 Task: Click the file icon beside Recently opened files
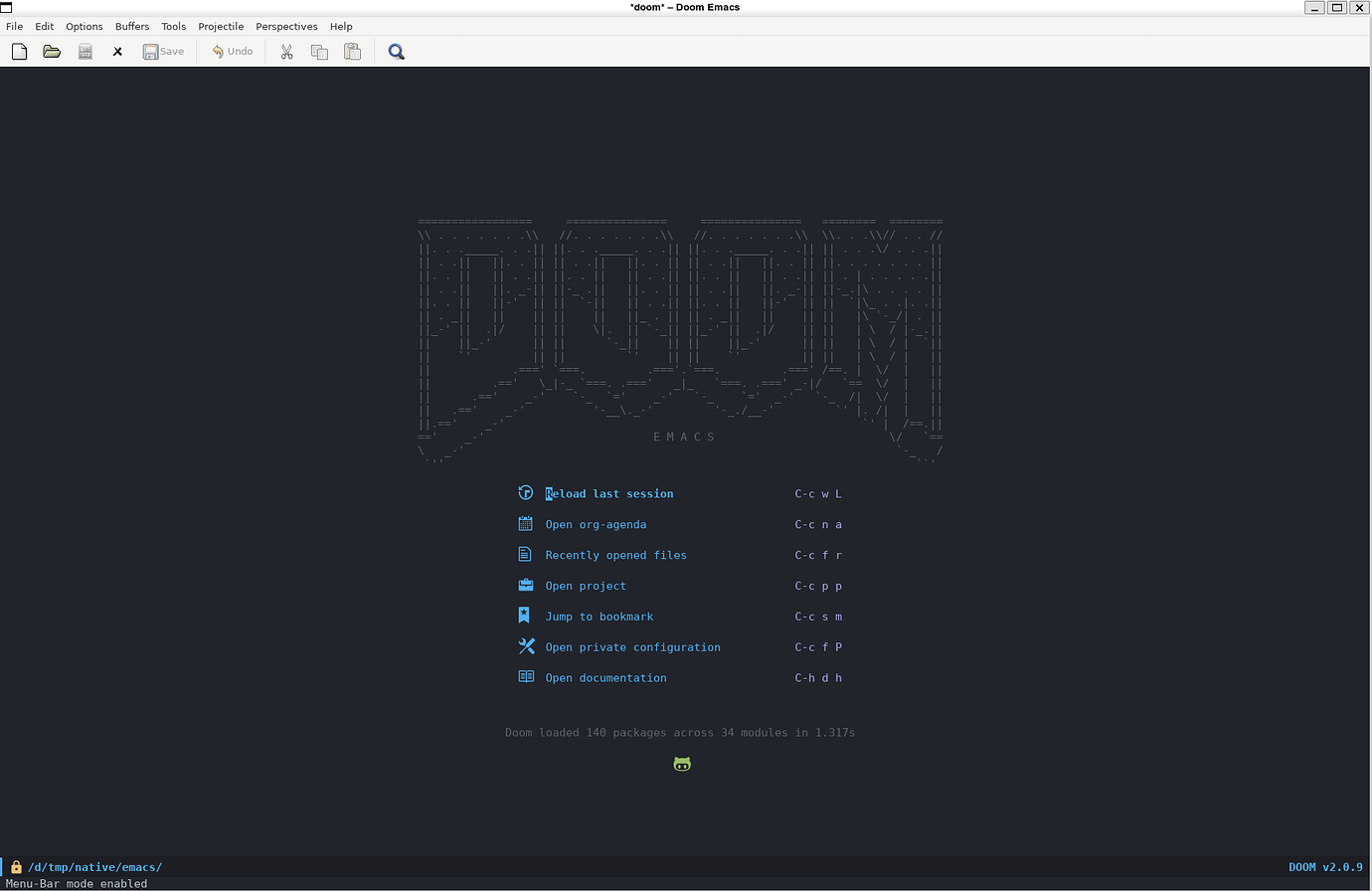(525, 555)
